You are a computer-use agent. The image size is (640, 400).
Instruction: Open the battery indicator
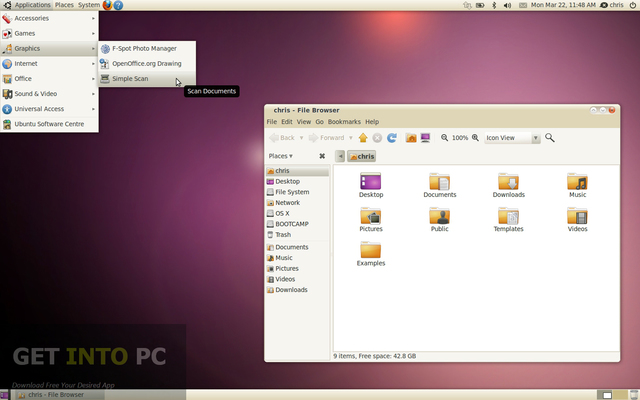click(x=480, y=5)
